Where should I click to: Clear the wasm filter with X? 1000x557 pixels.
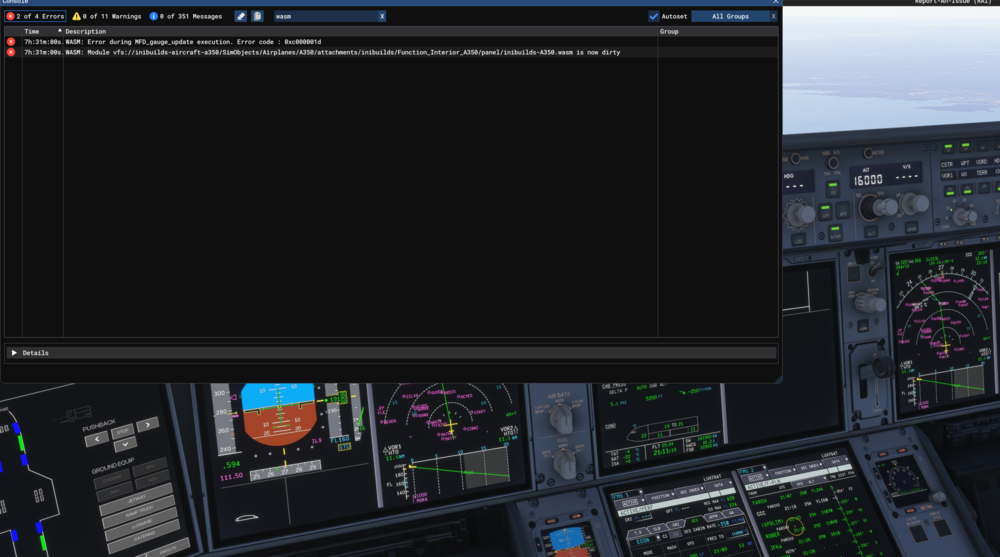click(382, 16)
